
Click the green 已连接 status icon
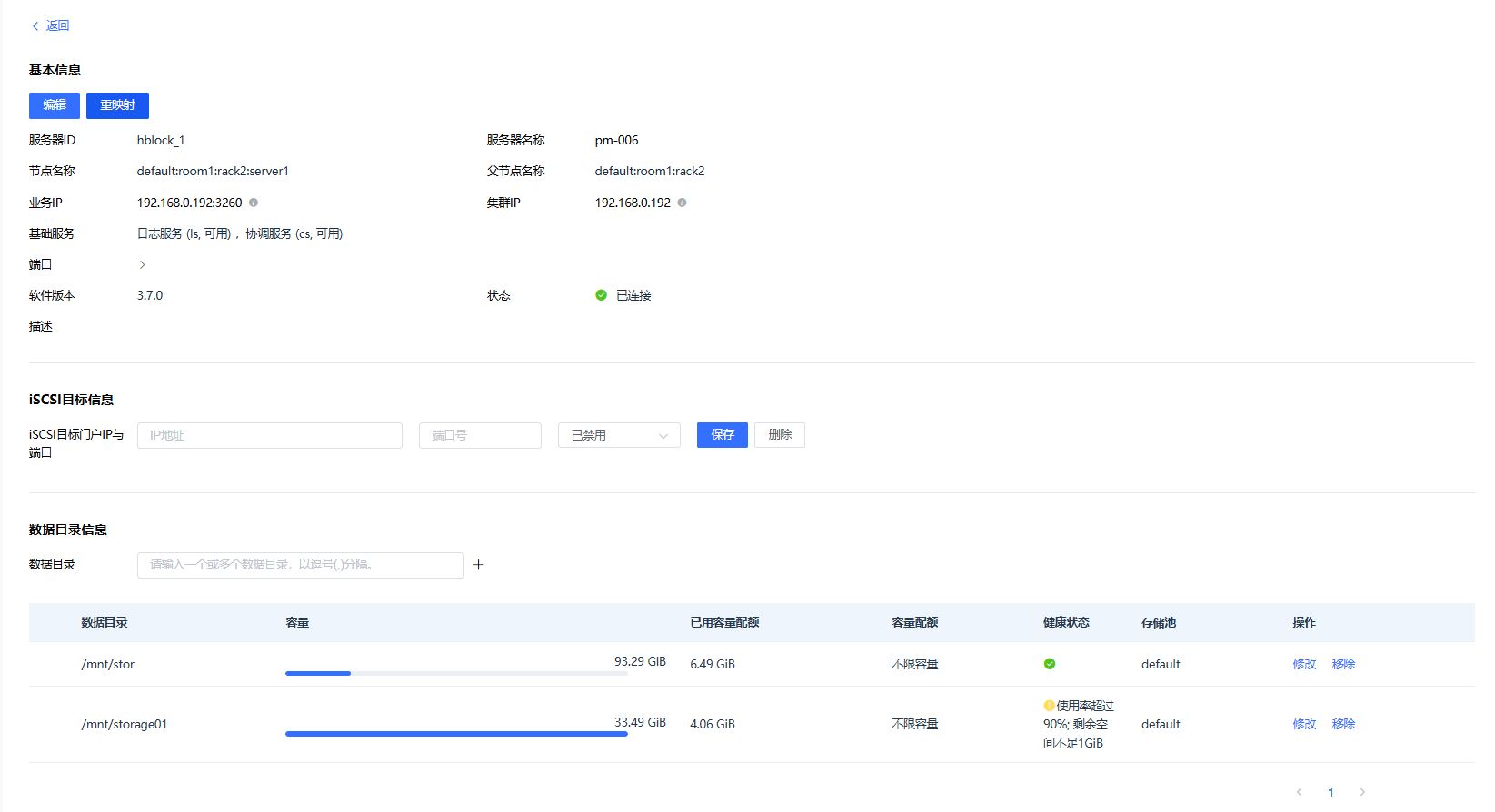(601, 295)
